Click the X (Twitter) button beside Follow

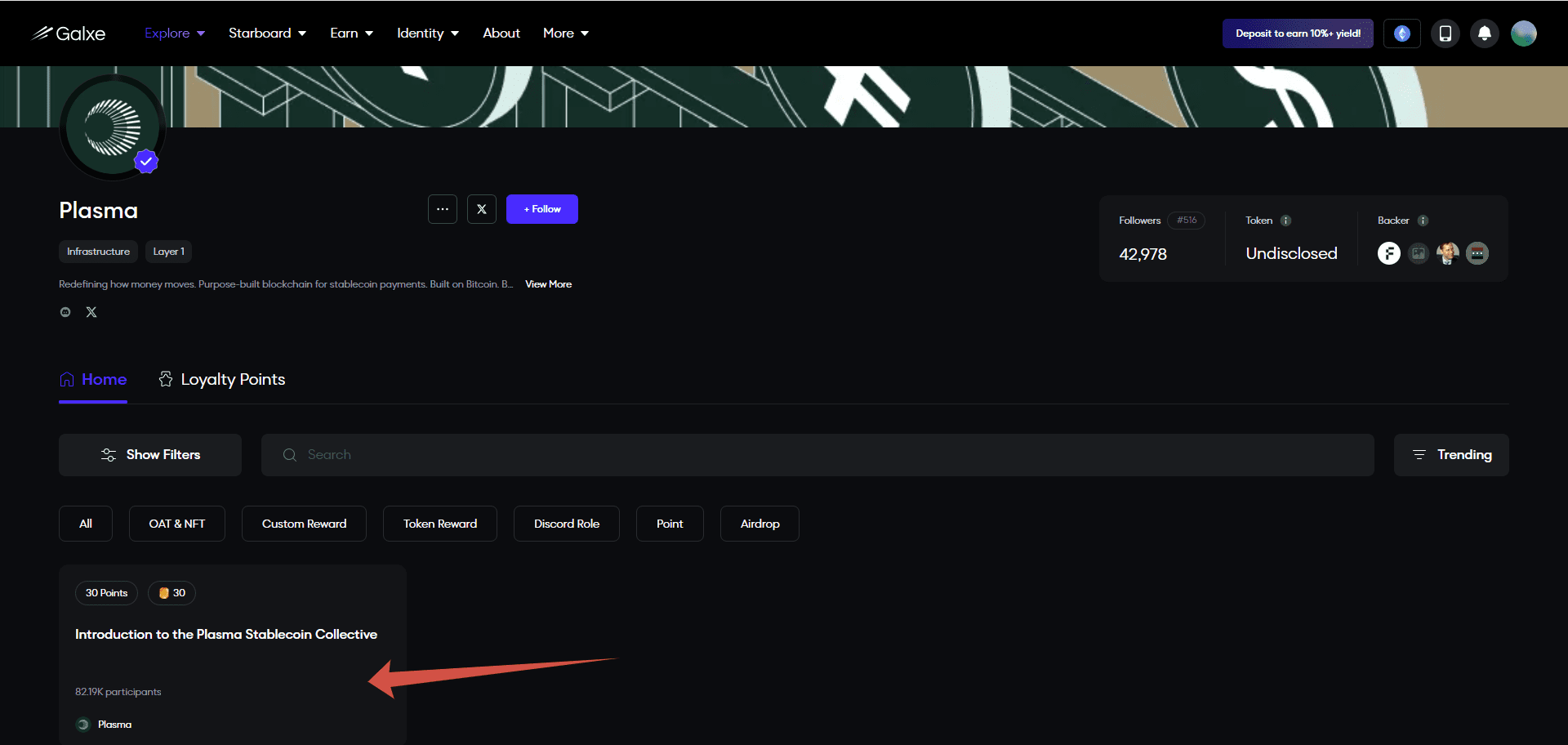point(481,209)
